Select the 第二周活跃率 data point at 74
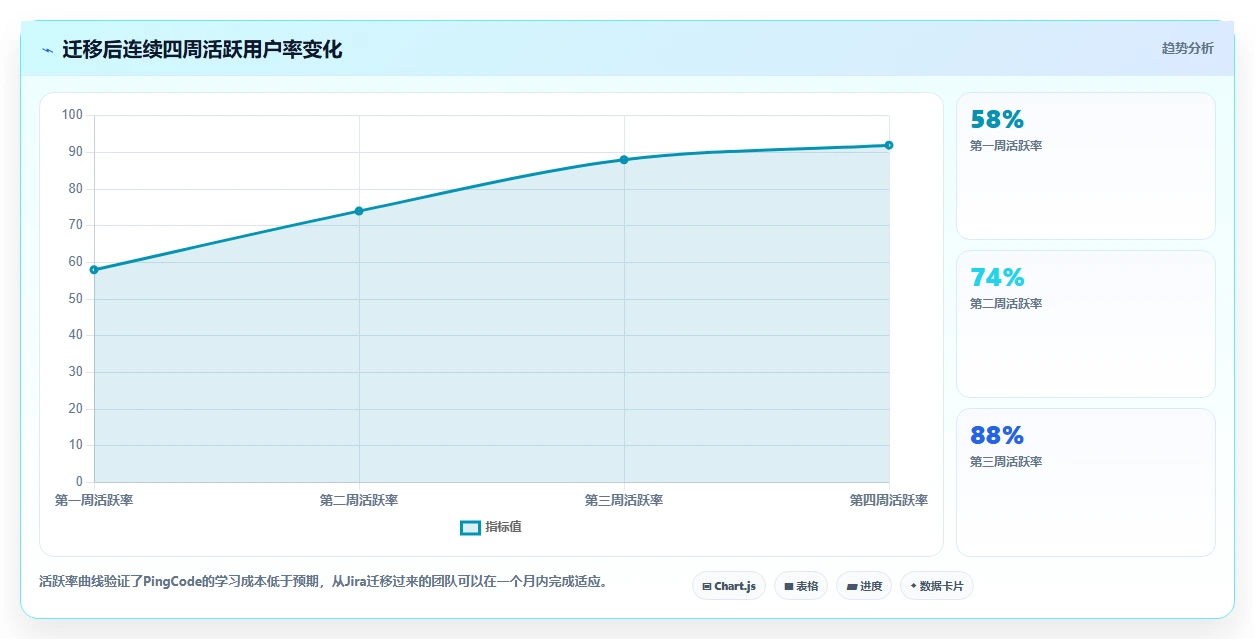Viewport: 1255px width, 639px height. (359, 211)
